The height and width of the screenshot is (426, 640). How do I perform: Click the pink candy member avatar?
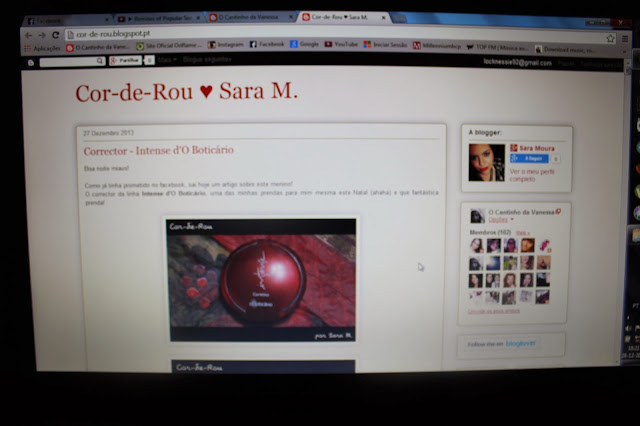544,246
